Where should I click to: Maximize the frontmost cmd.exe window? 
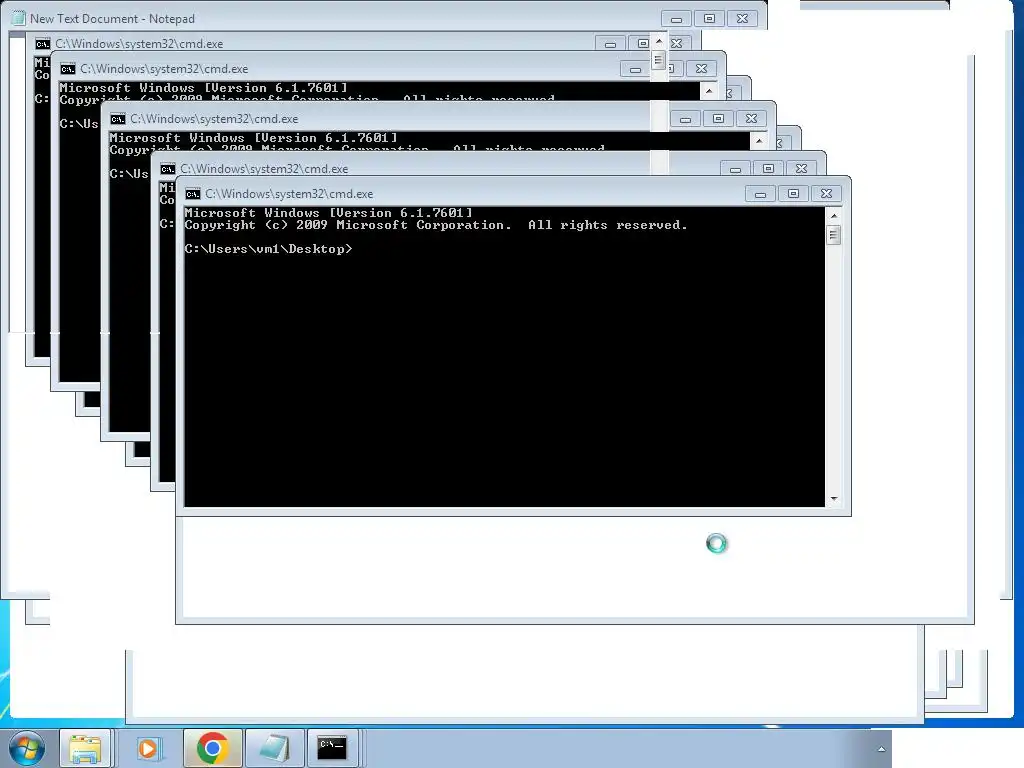tap(793, 194)
